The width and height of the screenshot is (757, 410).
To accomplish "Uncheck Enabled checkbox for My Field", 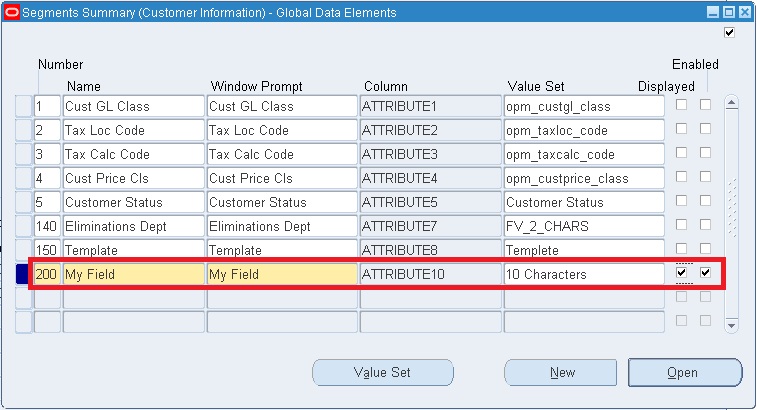I will (x=706, y=272).
